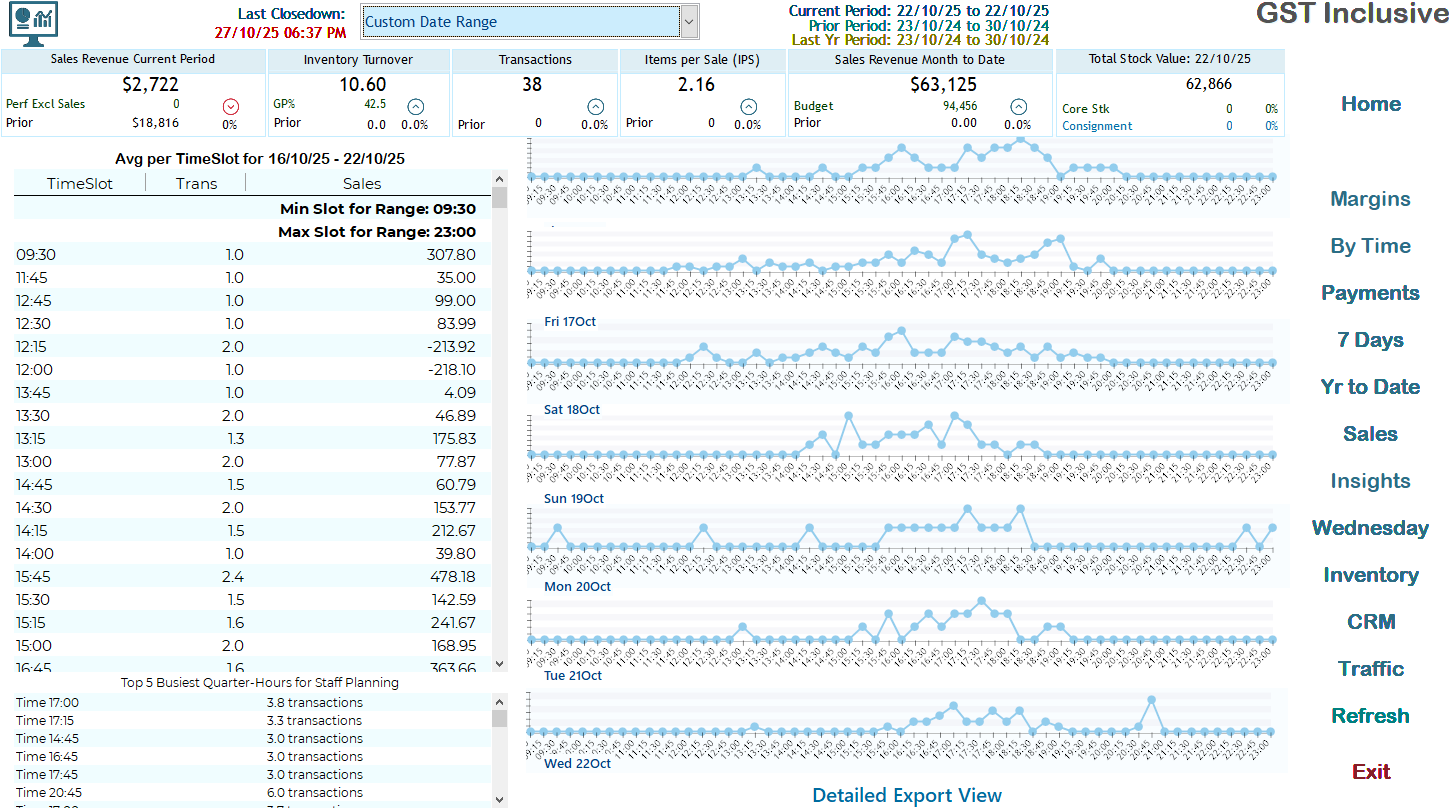
Task: Open the Detailed Export View link
Action: [x=906, y=795]
